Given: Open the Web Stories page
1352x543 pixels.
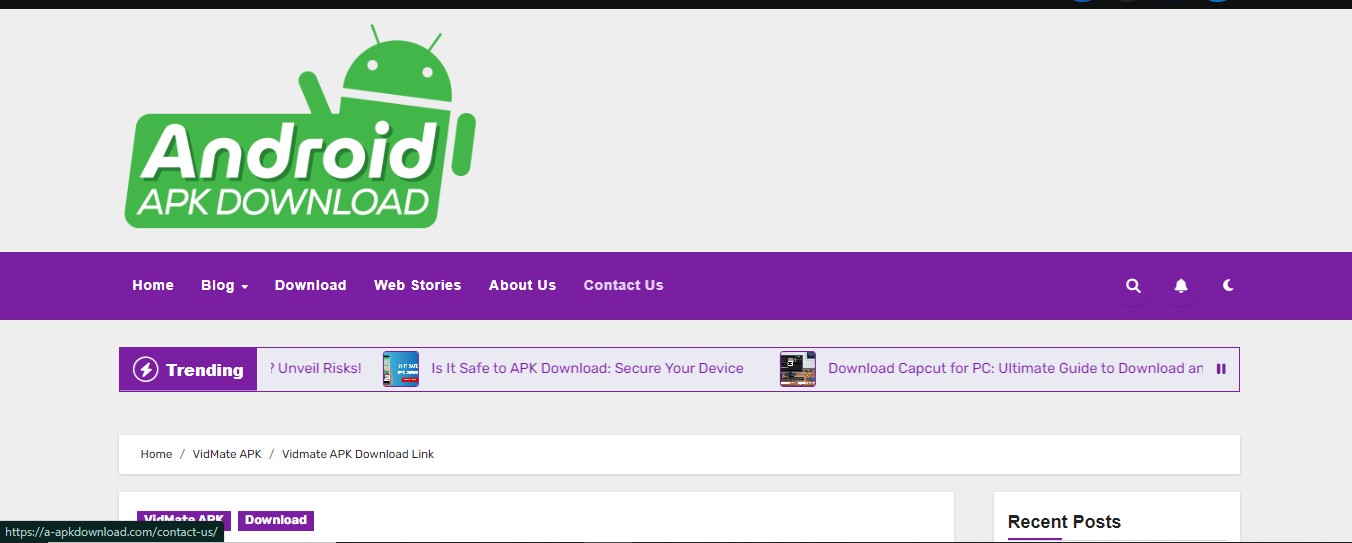Looking at the screenshot, I should (x=417, y=286).
